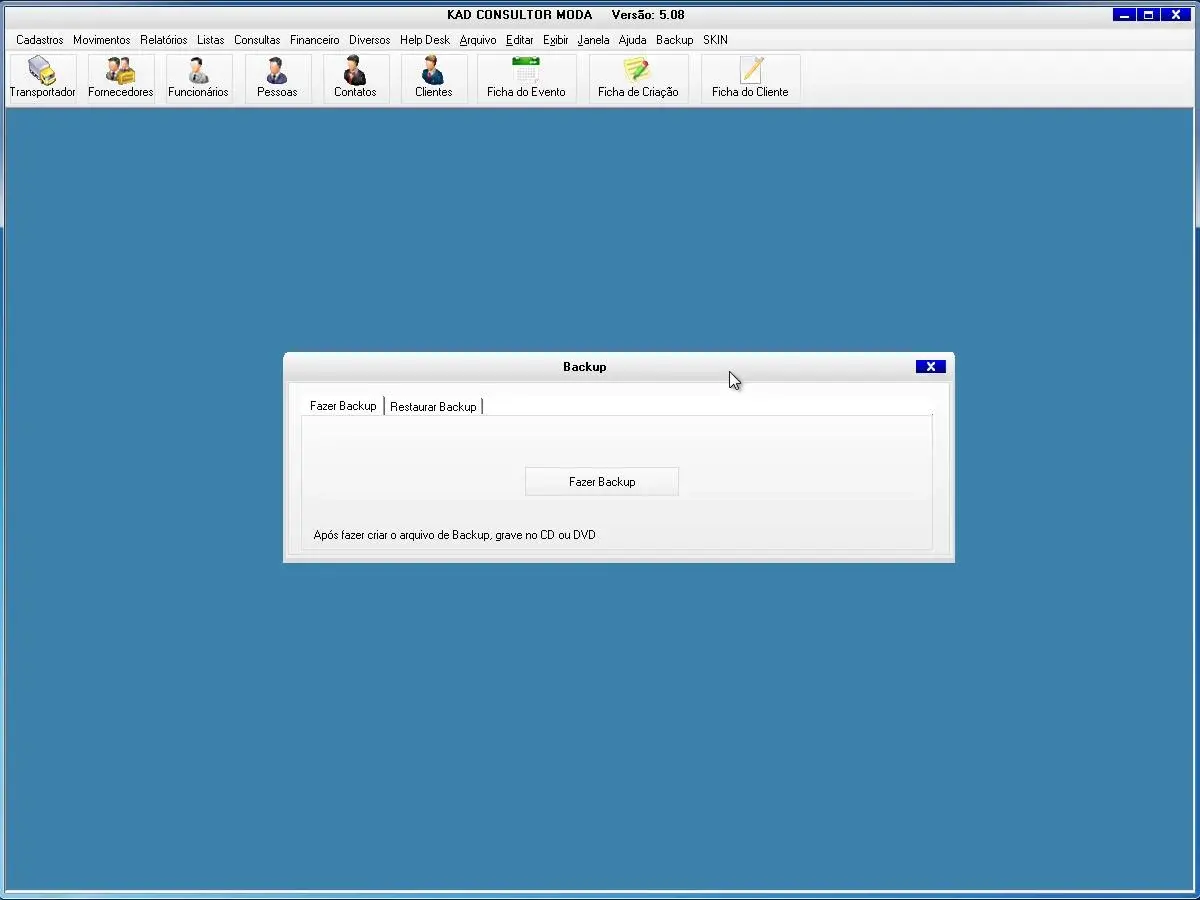Open the Relatórios menu
Image resolution: width=1200 pixels, height=900 pixels.
point(163,40)
